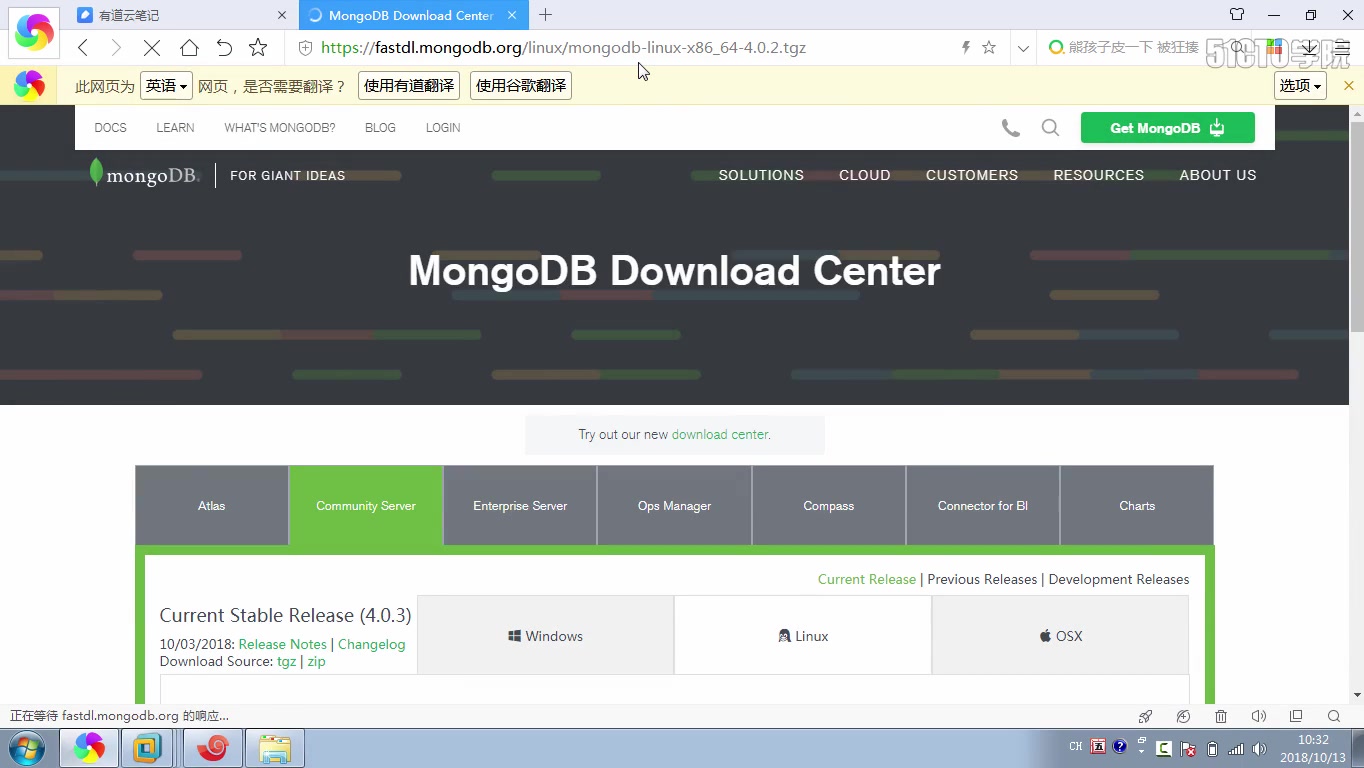Switch to the Enterprise Server tab

point(519,505)
